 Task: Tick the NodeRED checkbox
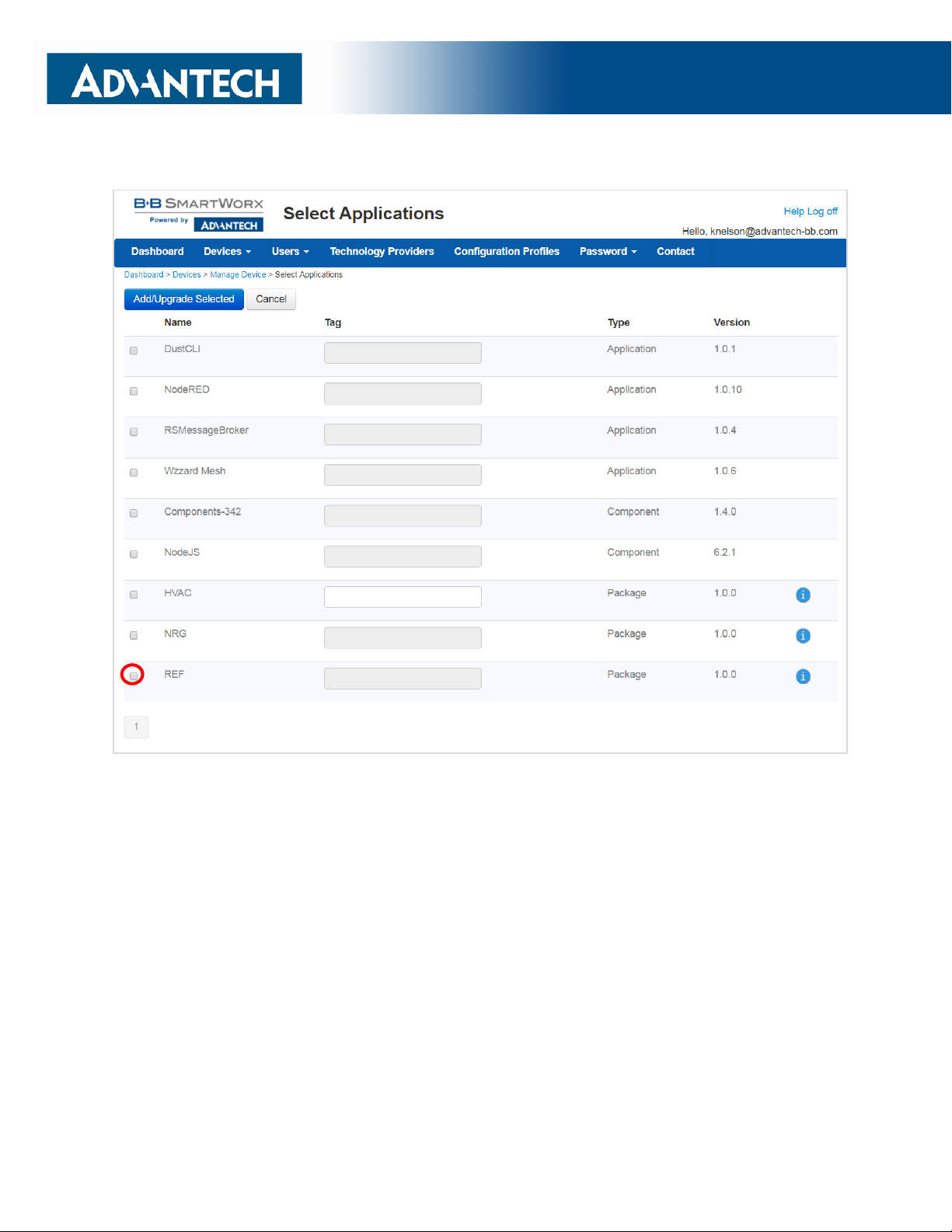coord(134,391)
